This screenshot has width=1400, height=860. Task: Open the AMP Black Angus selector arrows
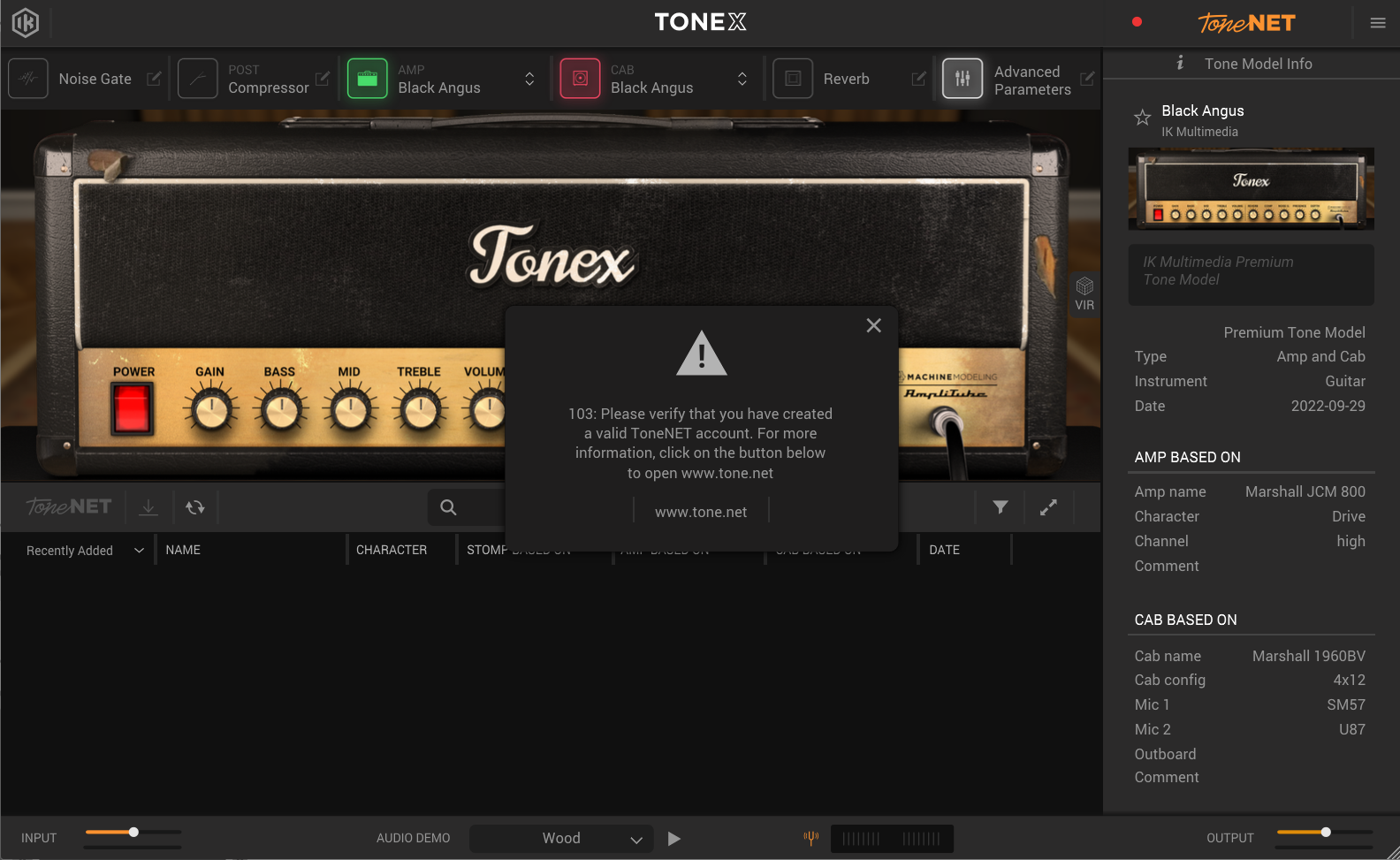tap(529, 79)
